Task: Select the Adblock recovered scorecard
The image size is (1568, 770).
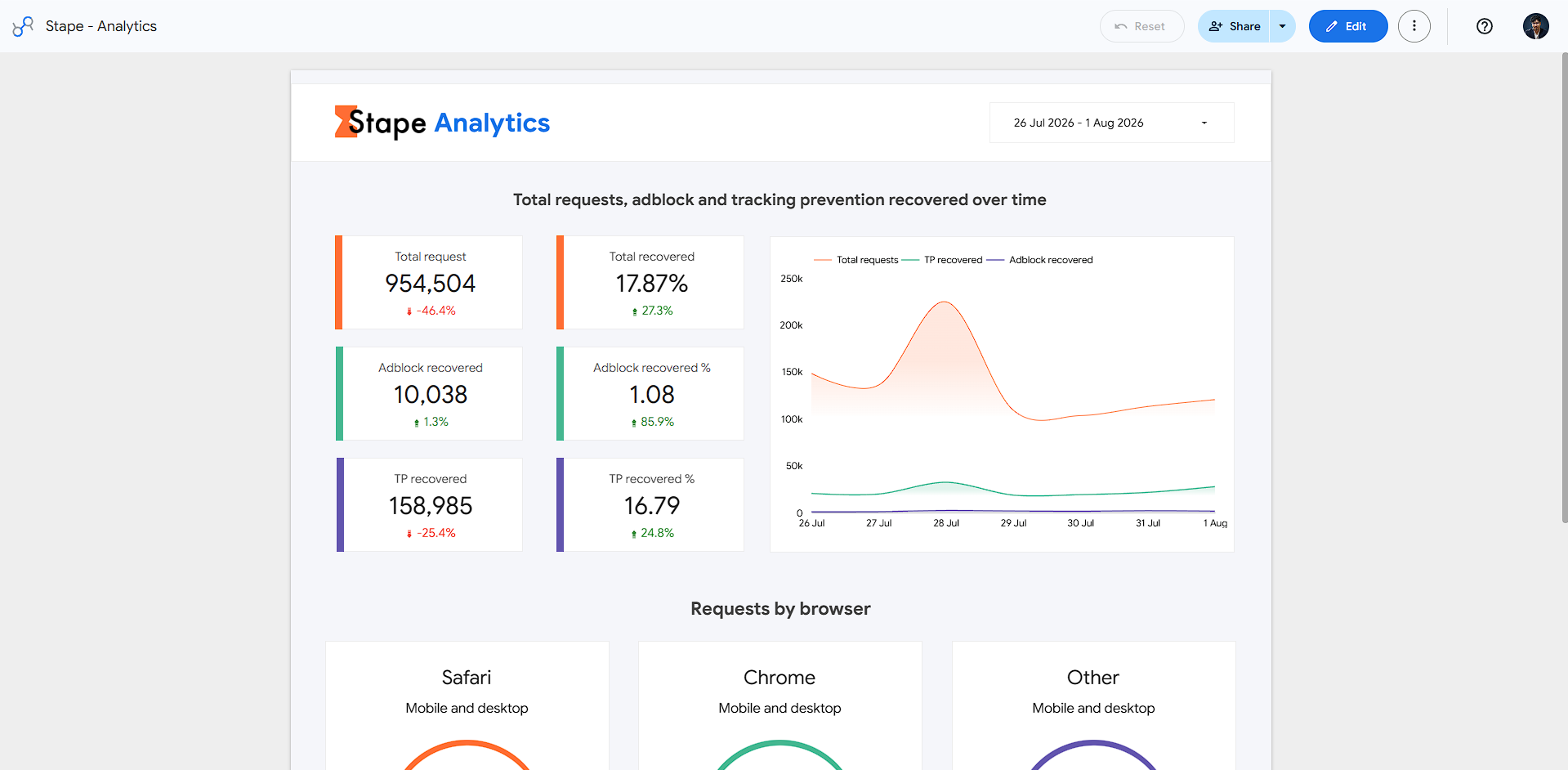Action: point(429,394)
